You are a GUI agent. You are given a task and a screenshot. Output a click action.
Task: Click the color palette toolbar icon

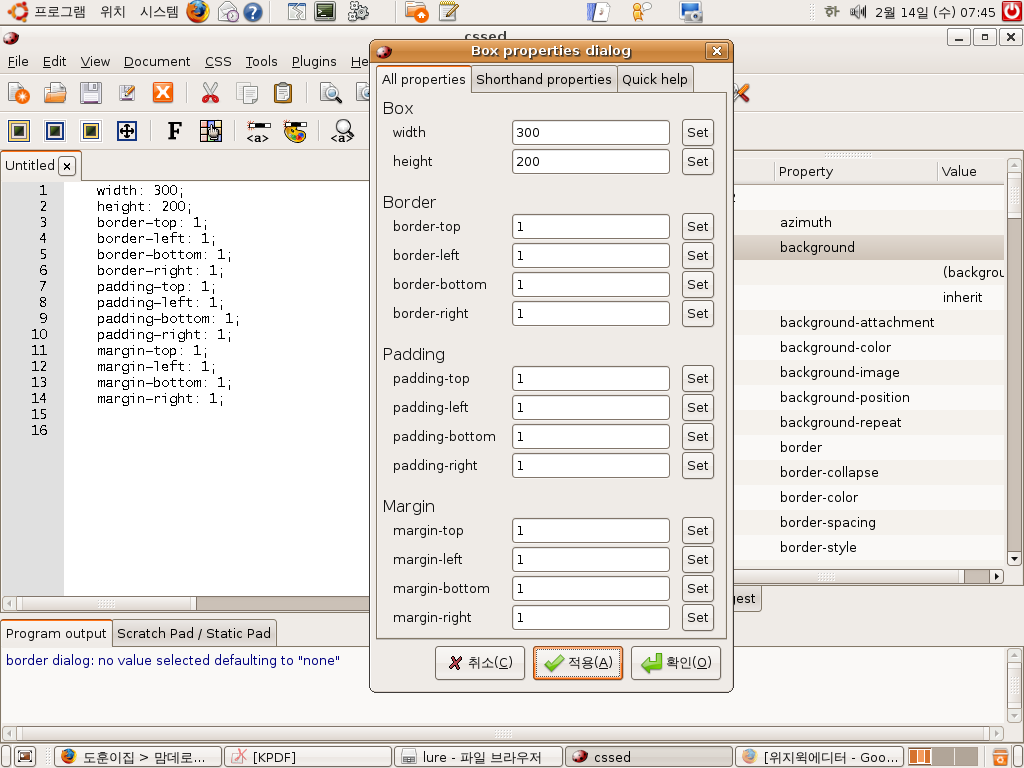(x=294, y=131)
